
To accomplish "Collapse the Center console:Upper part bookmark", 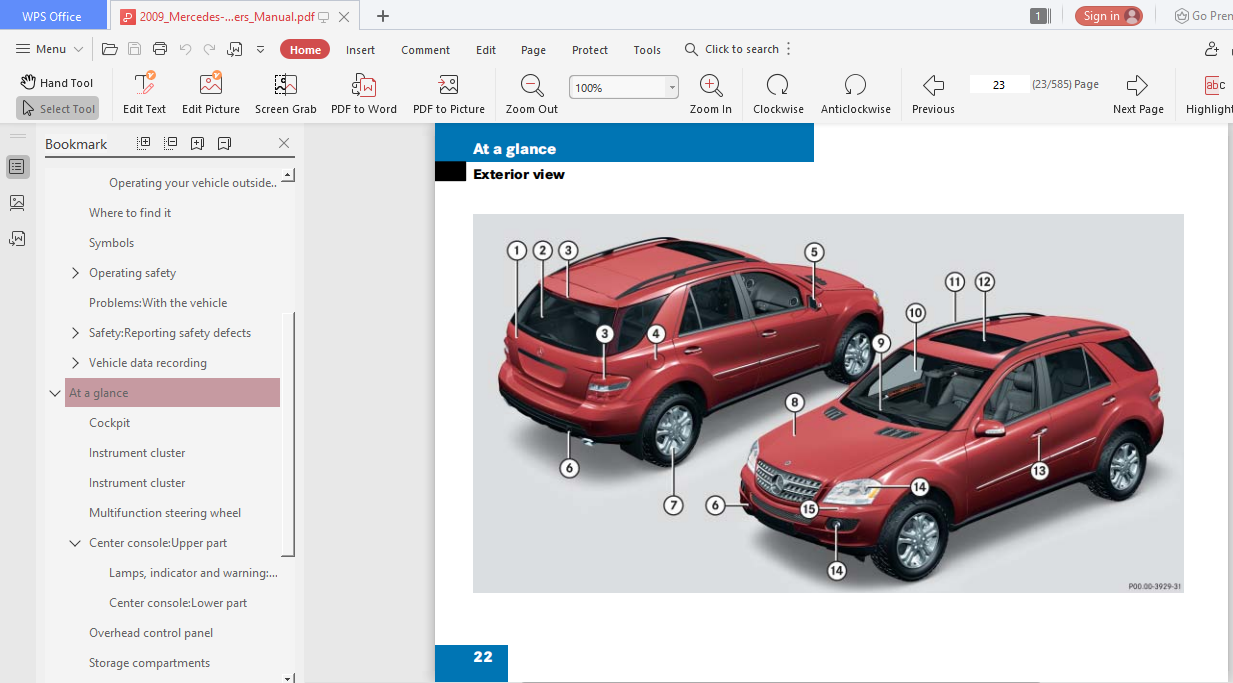I will coord(75,543).
